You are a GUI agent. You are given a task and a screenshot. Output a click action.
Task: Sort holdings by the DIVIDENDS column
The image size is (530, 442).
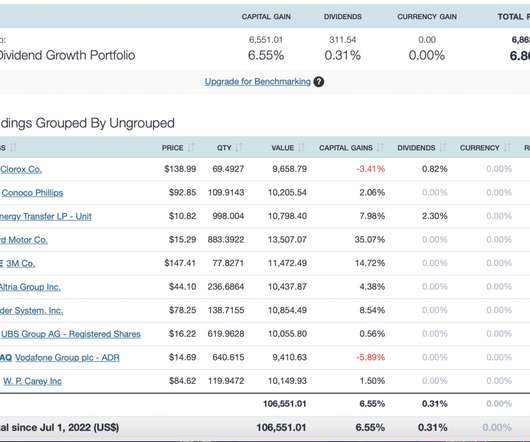pyautogui.click(x=422, y=148)
